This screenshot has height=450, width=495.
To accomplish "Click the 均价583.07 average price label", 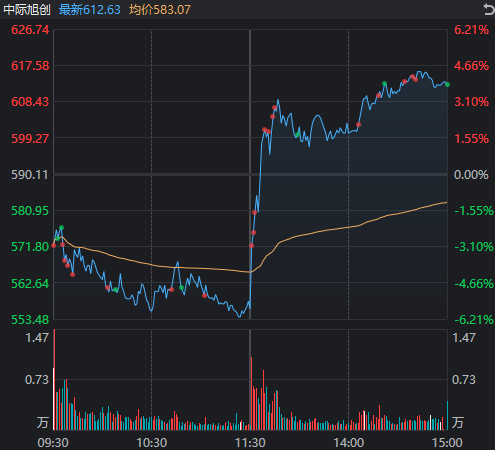I will [x=160, y=10].
